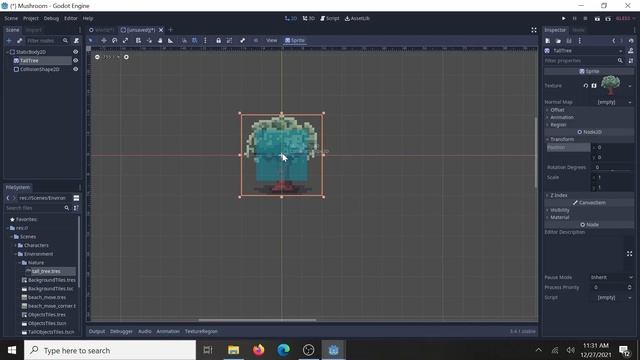Play a custom scene
640x360 pixels.
(x=608, y=18)
